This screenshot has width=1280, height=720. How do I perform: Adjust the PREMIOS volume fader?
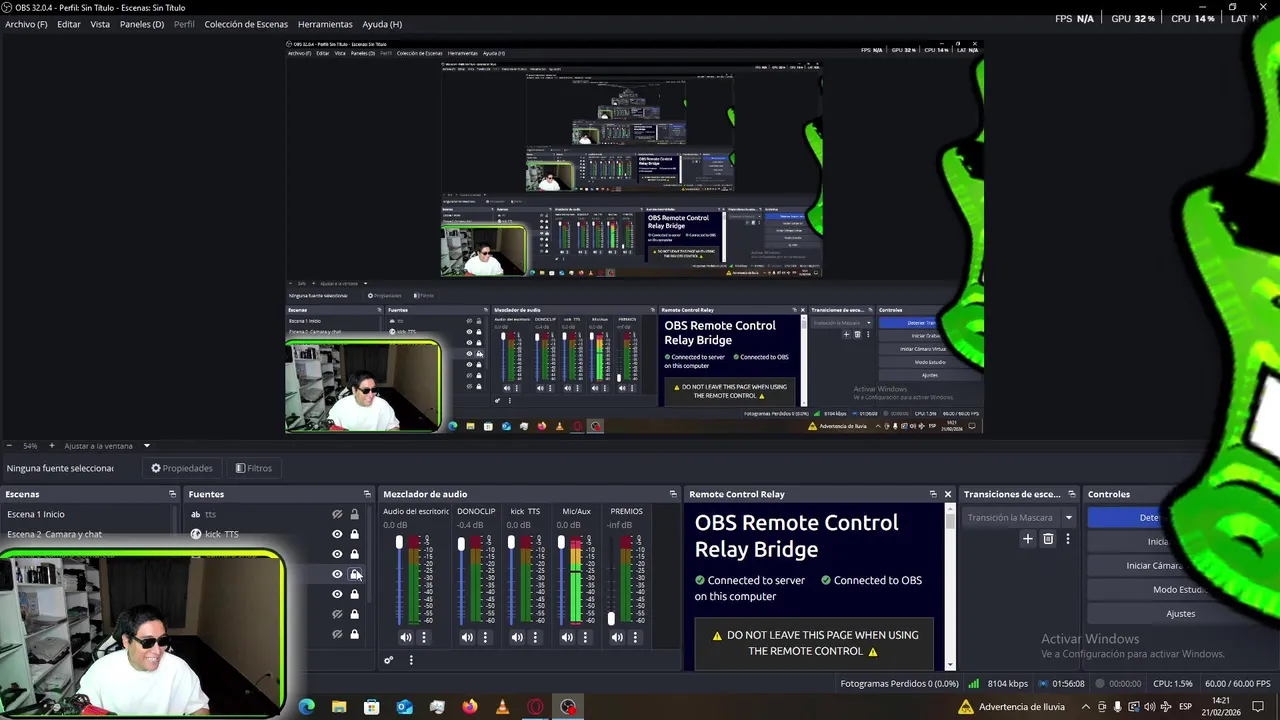(x=611, y=620)
